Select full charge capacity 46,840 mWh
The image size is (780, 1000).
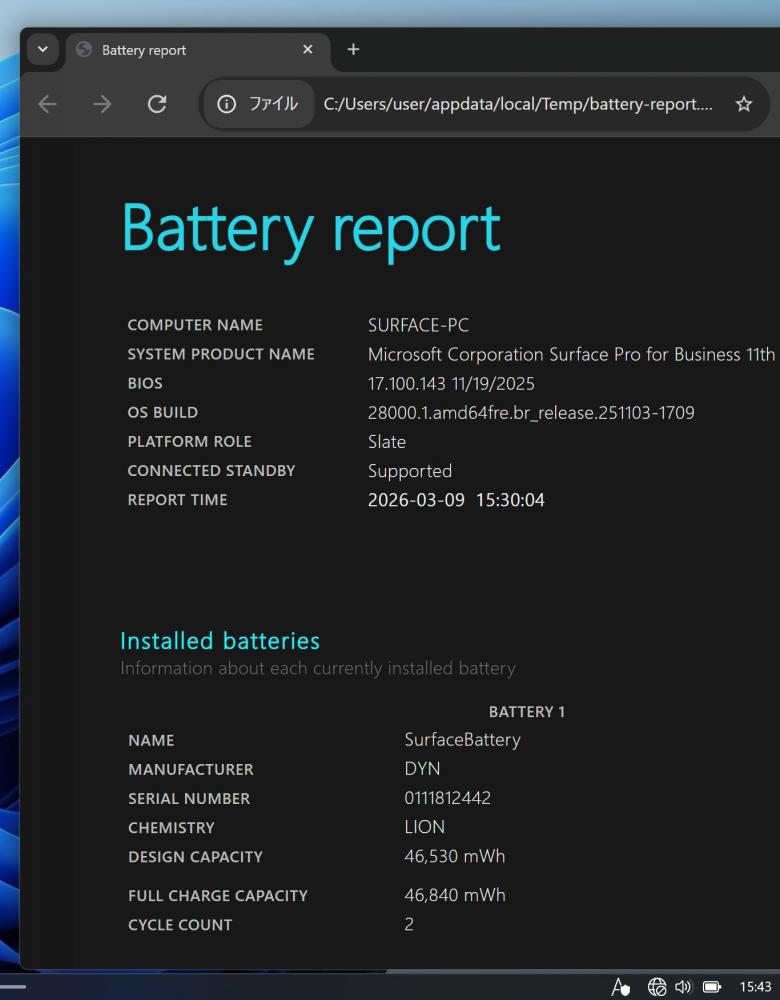click(x=455, y=895)
